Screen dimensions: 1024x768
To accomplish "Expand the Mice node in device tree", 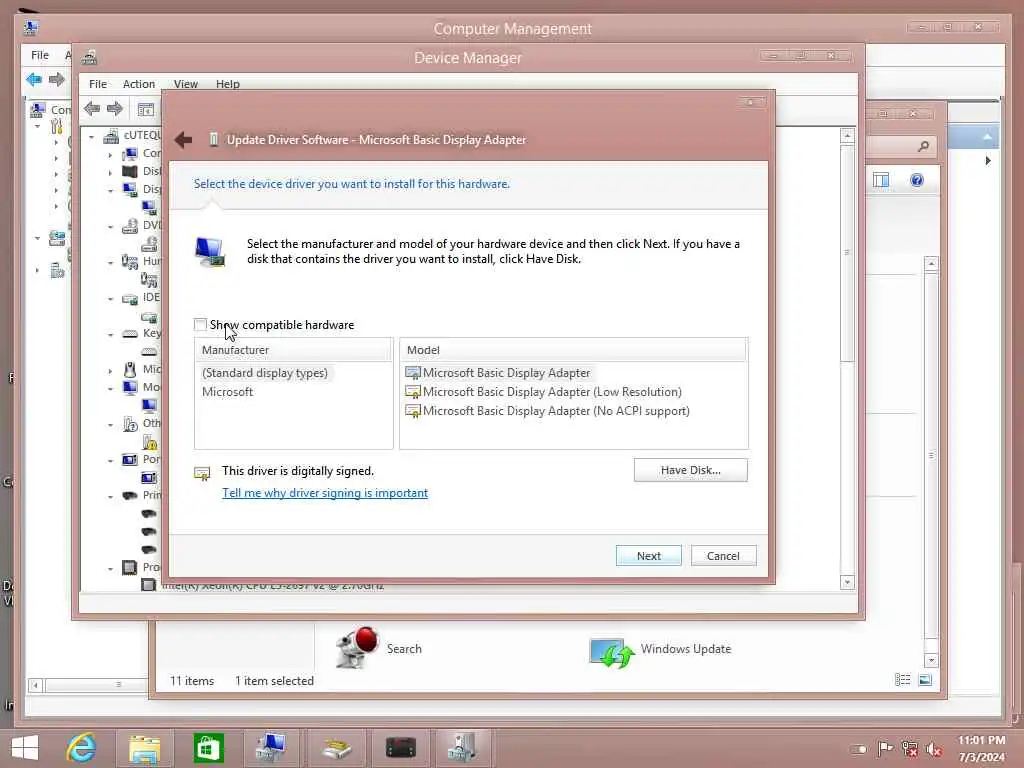I will (x=110, y=371).
